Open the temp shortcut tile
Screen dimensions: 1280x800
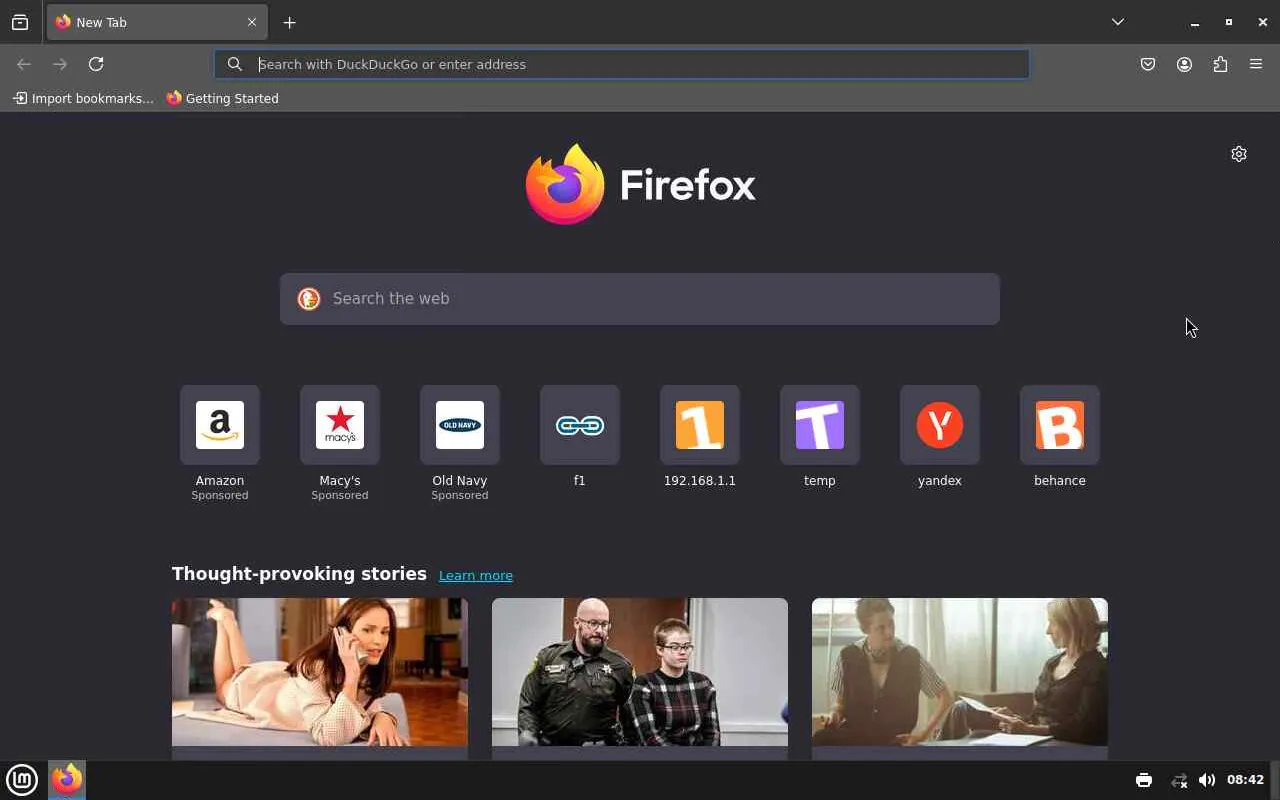(820, 437)
